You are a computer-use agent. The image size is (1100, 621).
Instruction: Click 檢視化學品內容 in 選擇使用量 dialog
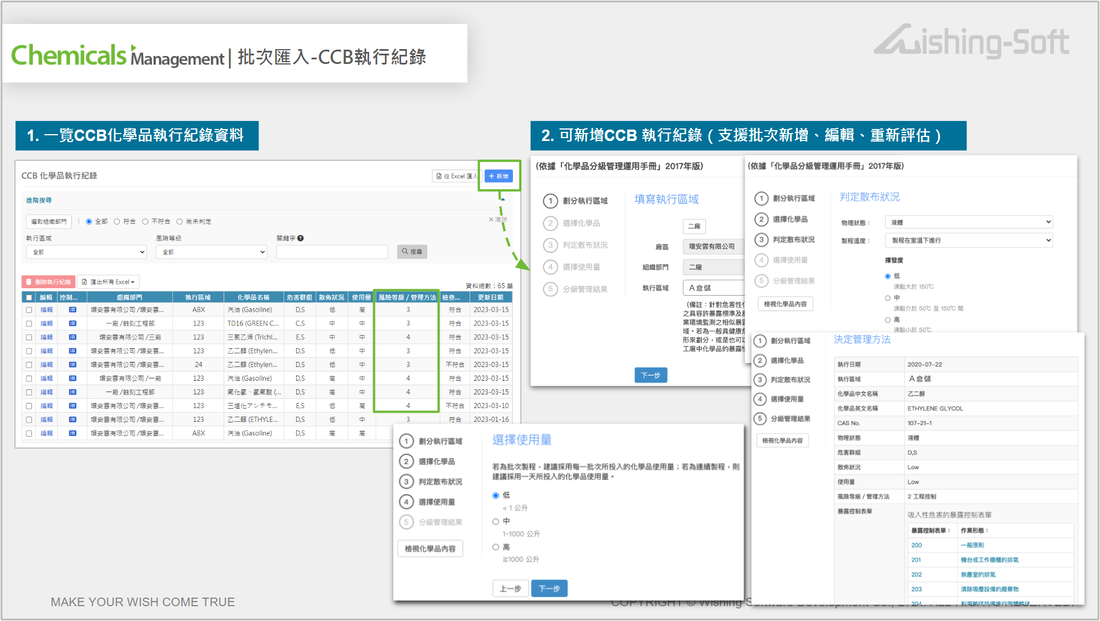click(x=430, y=549)
